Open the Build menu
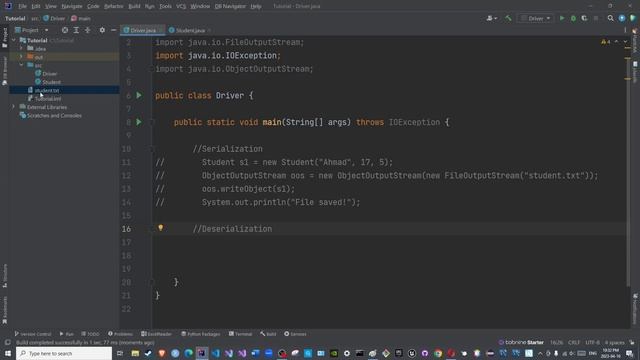The width and height of the screenshot is (640, 360). pyautogui.click(x=134, y=7)
